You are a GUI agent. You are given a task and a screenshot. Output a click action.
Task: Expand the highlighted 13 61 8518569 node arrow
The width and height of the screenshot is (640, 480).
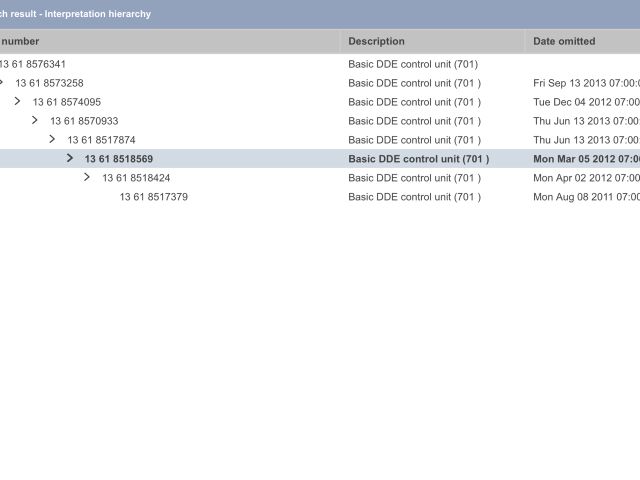coord(70,158)
